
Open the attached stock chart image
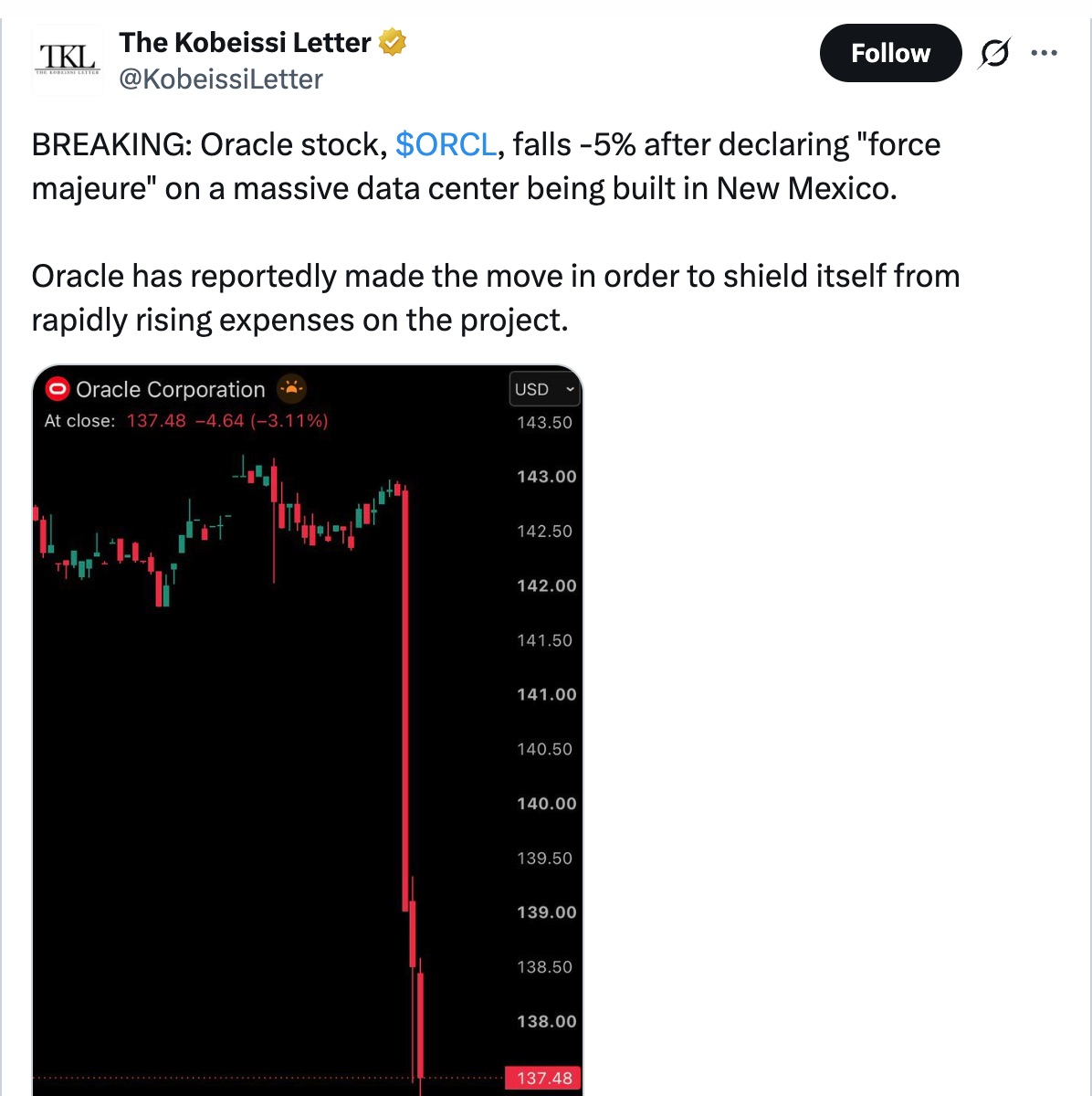point(307,731)
